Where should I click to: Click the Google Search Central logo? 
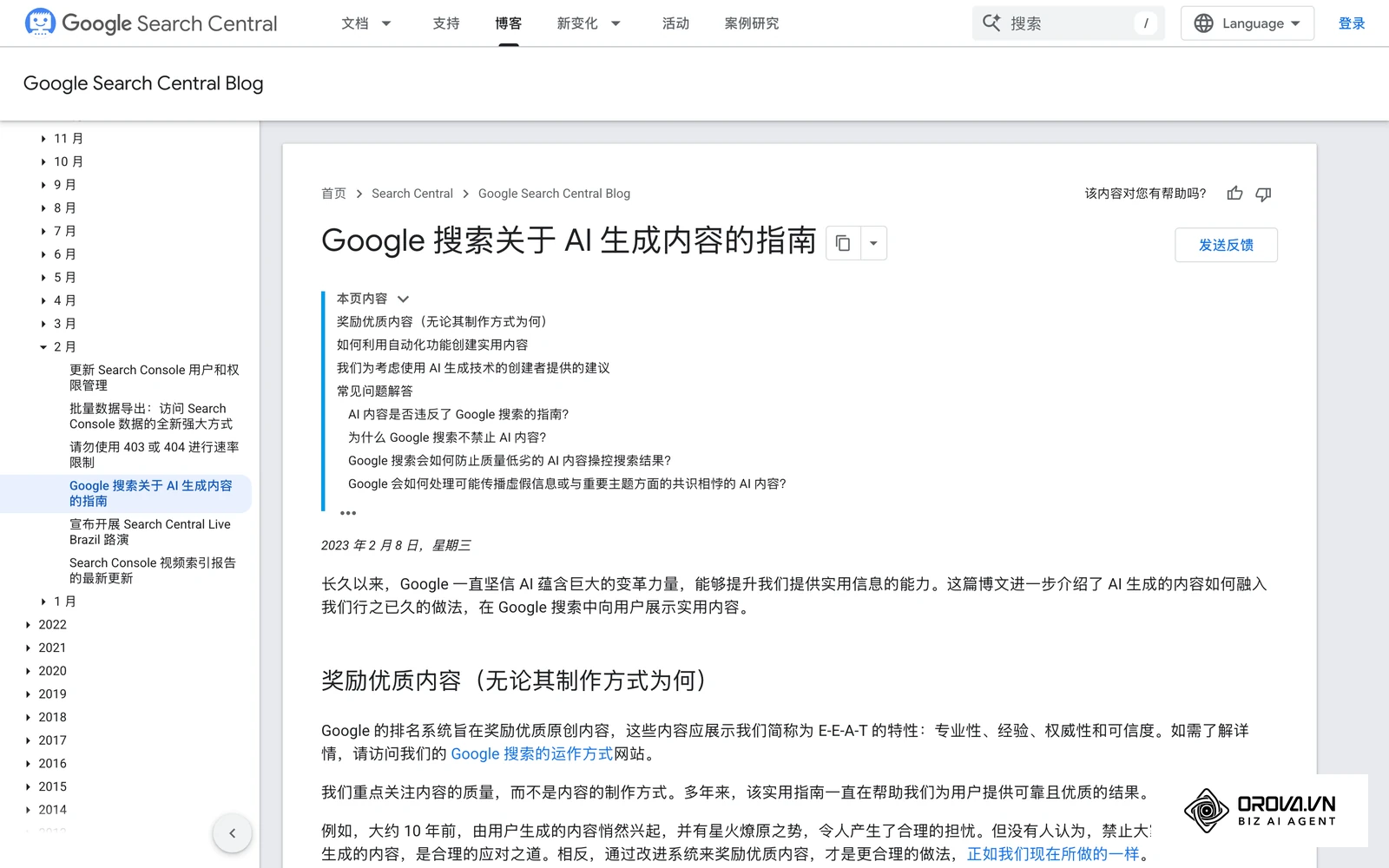pos(151,23)
